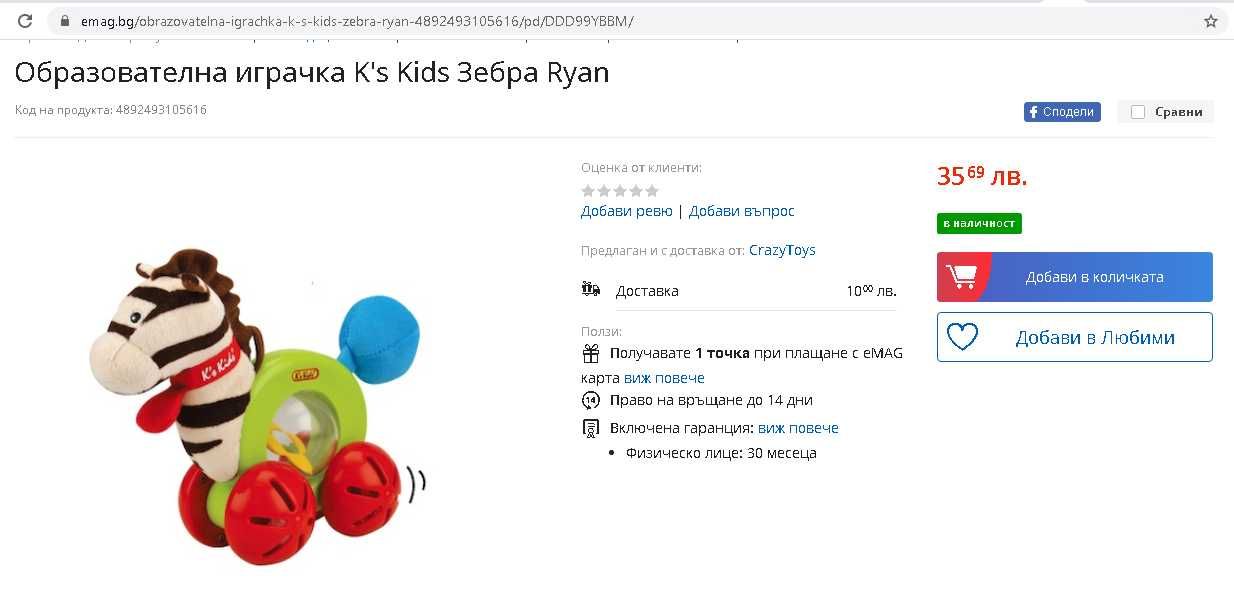Click the Facebook icon on the Сподели button
This screenshot has height=614, width=1234.
coord(1033,112)
